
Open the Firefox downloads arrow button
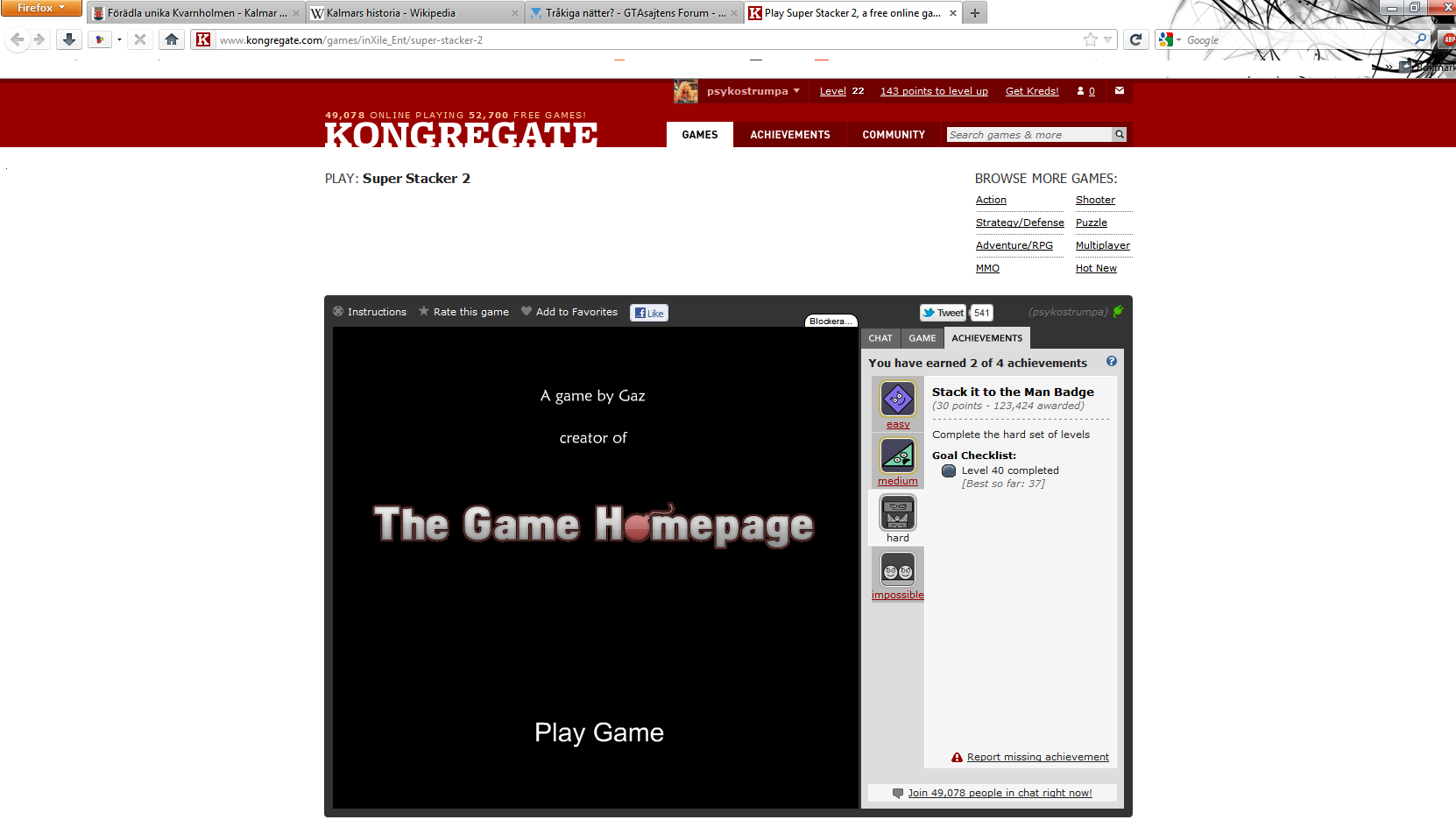pos(69,39)
